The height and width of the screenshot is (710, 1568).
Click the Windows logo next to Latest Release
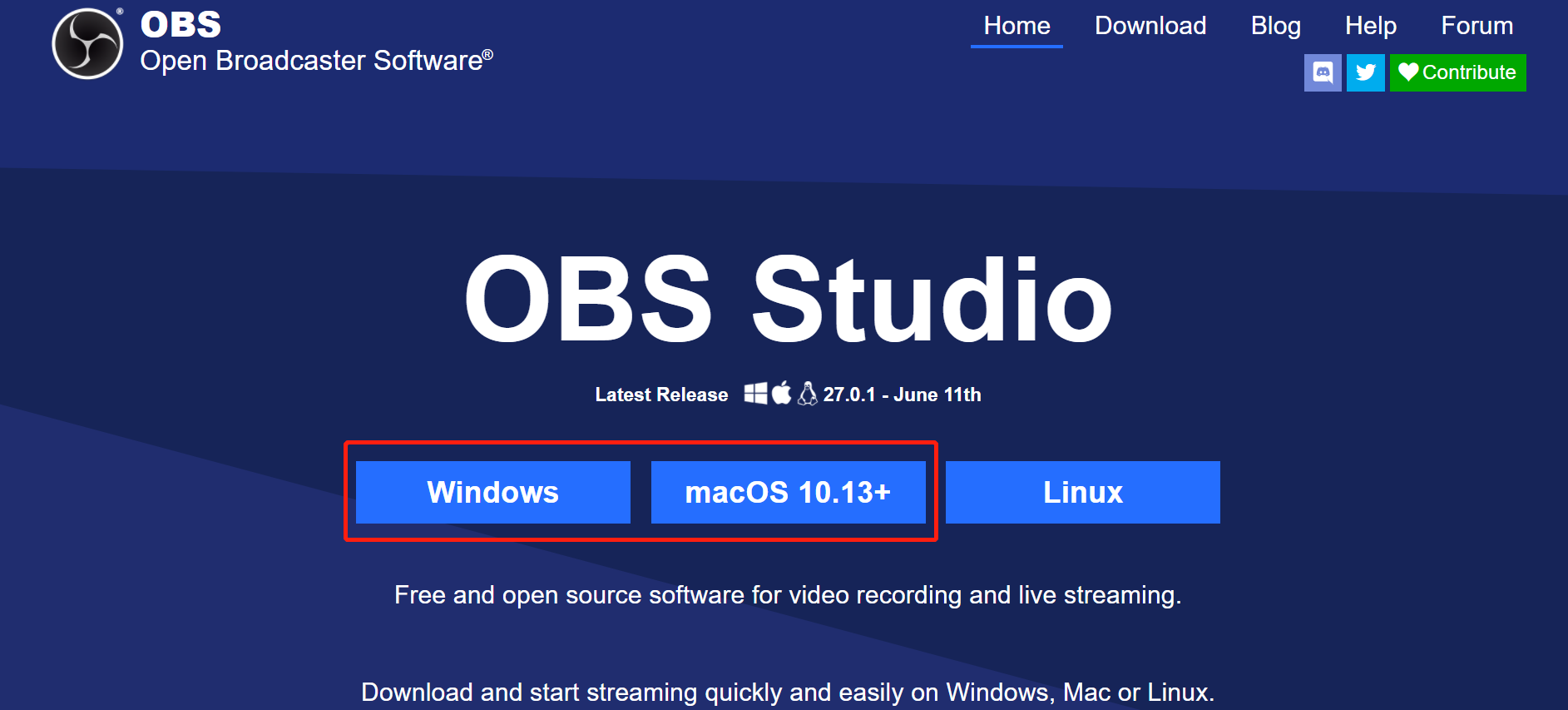click(755, 394)
